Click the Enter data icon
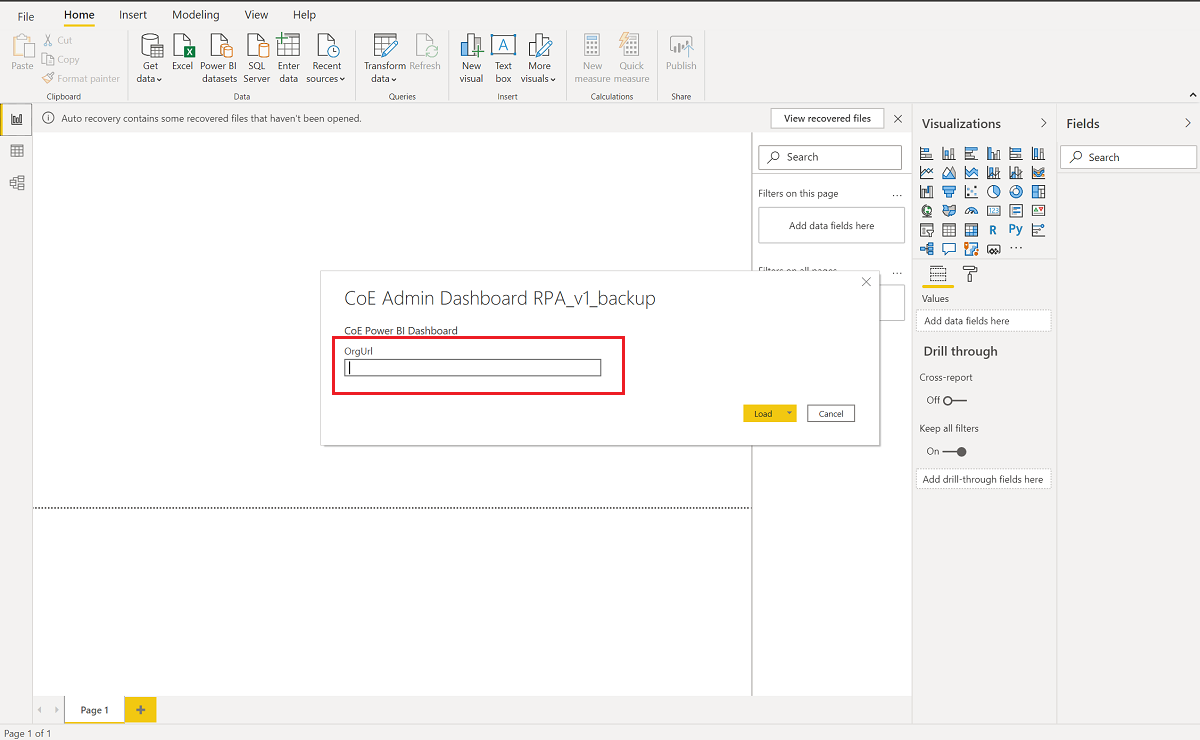The width and height of the screenshot is (1200, 740). click(x=288, y=58)
